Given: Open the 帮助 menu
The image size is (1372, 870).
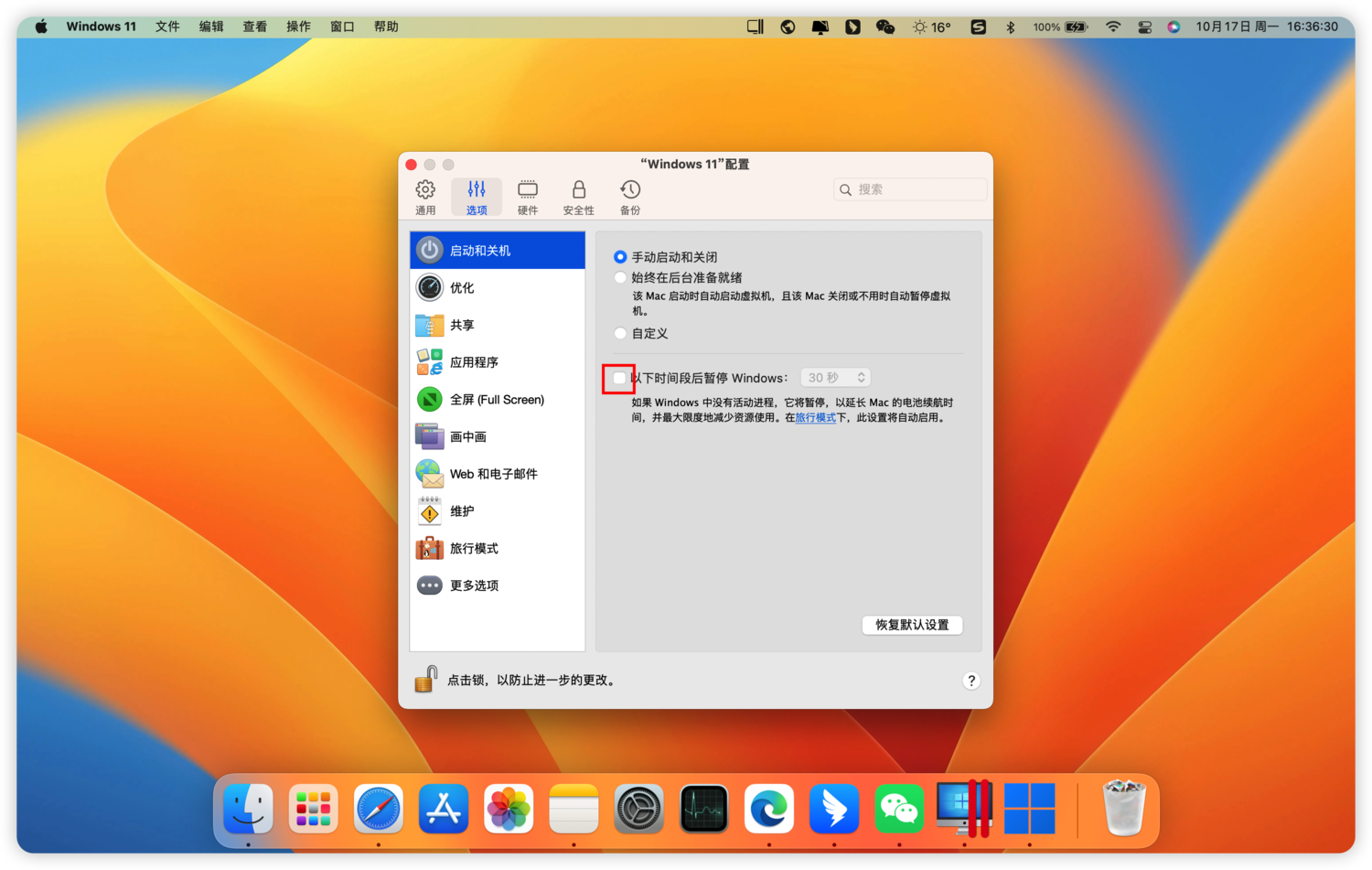Looking at the screenshot, I should (386, 27).
